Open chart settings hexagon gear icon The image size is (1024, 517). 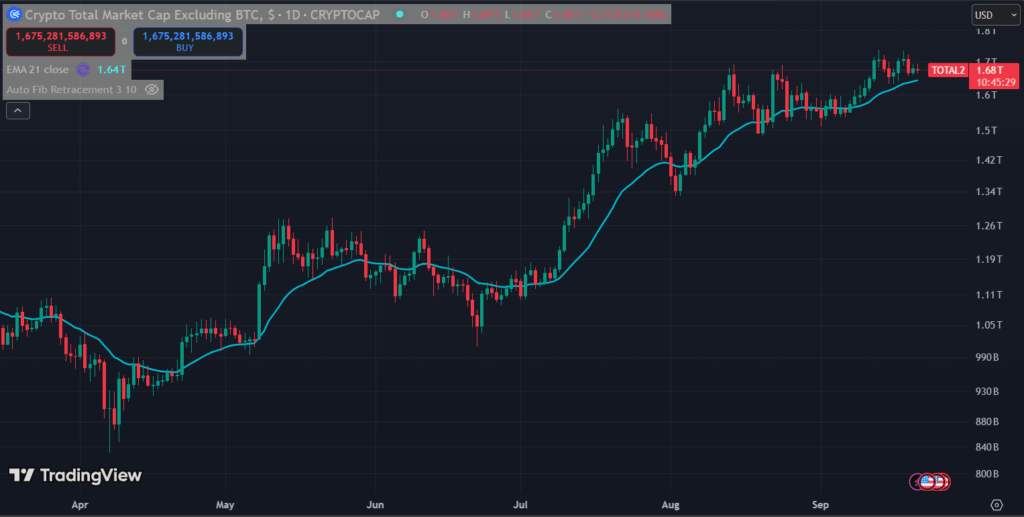996,505
